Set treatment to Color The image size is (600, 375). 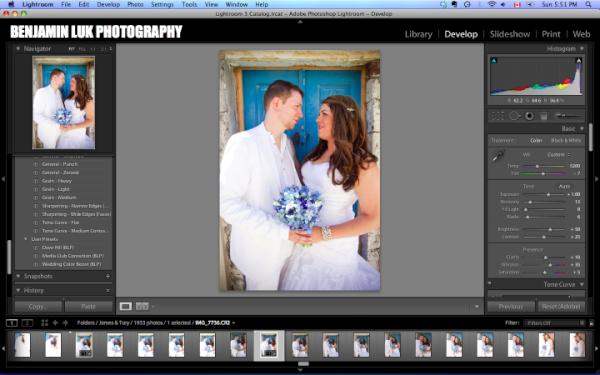536,140
